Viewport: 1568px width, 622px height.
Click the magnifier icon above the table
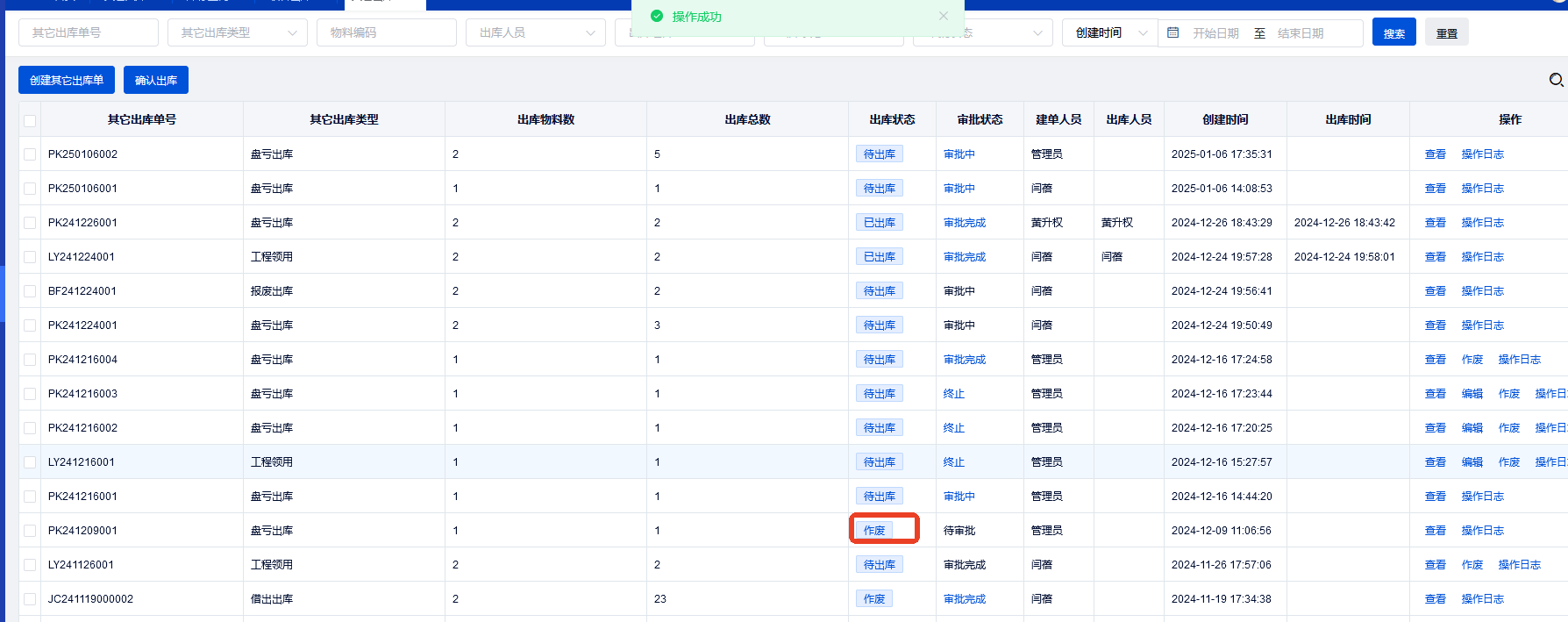[x=1556, y=80]
